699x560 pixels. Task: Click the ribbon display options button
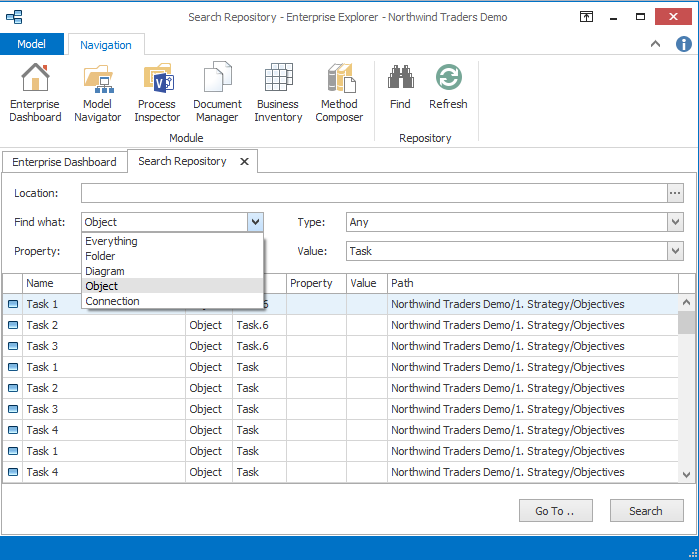point(586,17)
